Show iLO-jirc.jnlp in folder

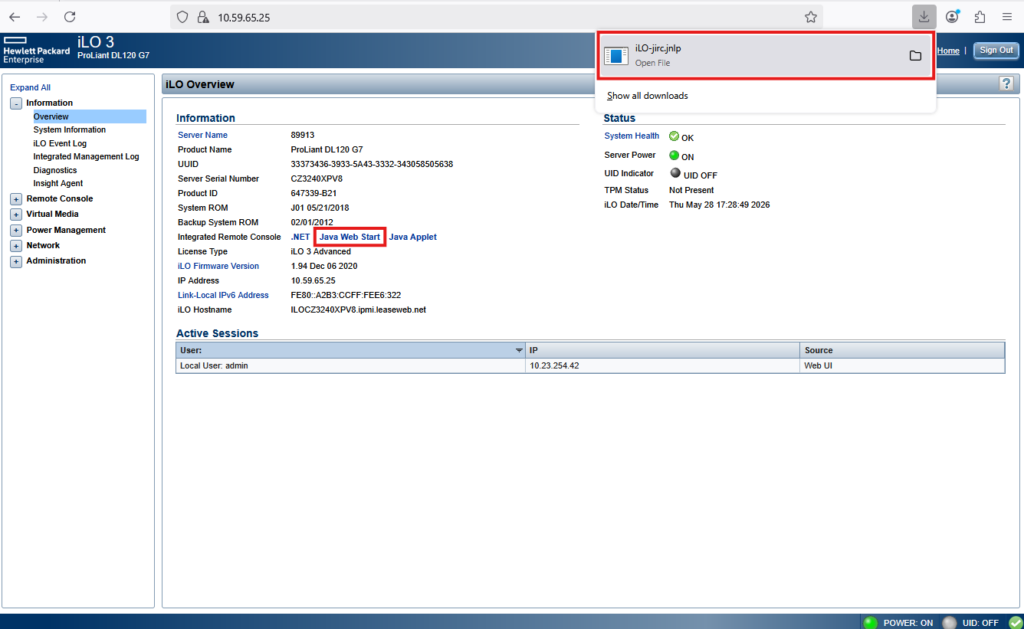(915, 56)
